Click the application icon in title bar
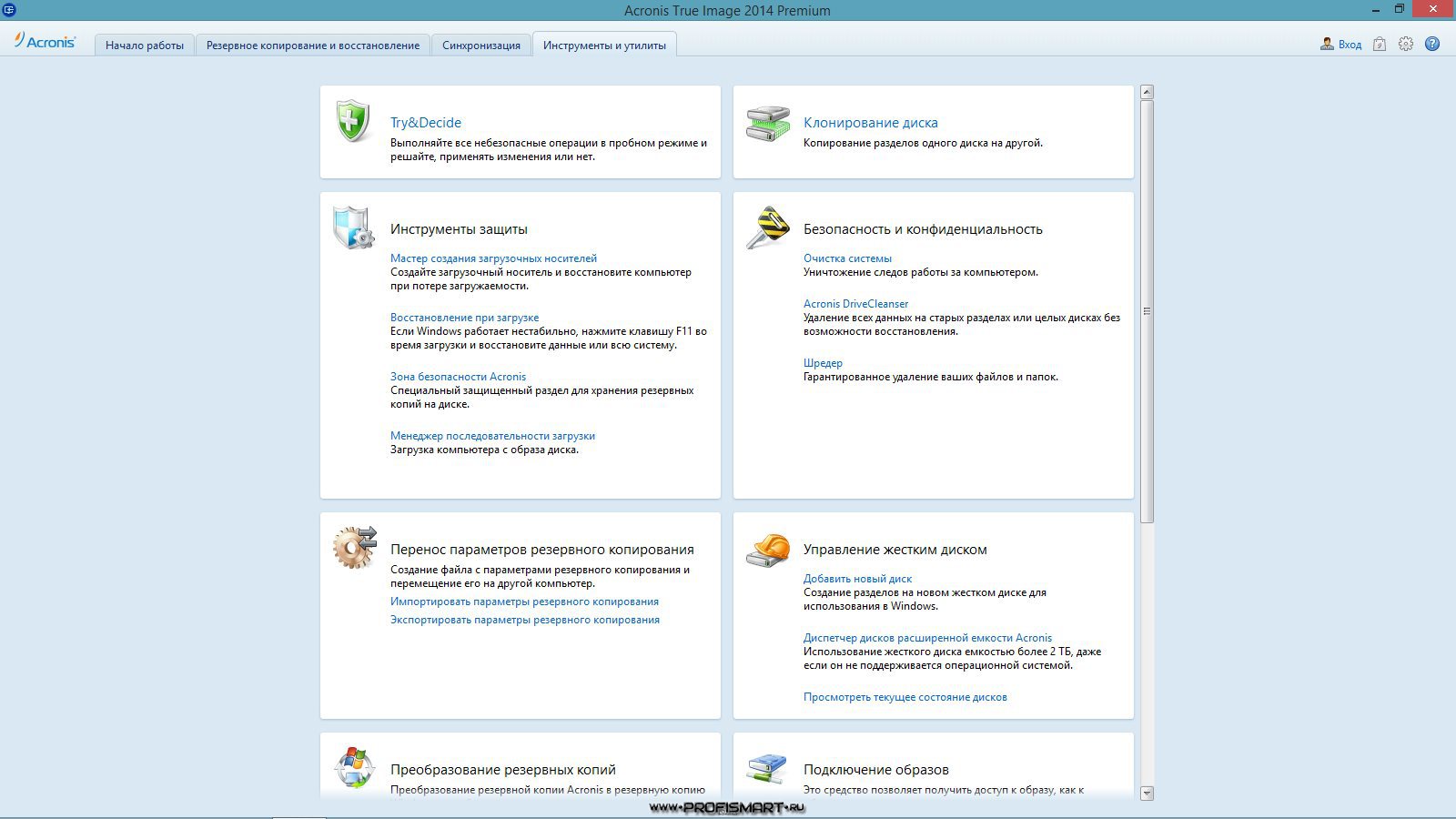The image size is (1456, 819). [x=9, y=10]
